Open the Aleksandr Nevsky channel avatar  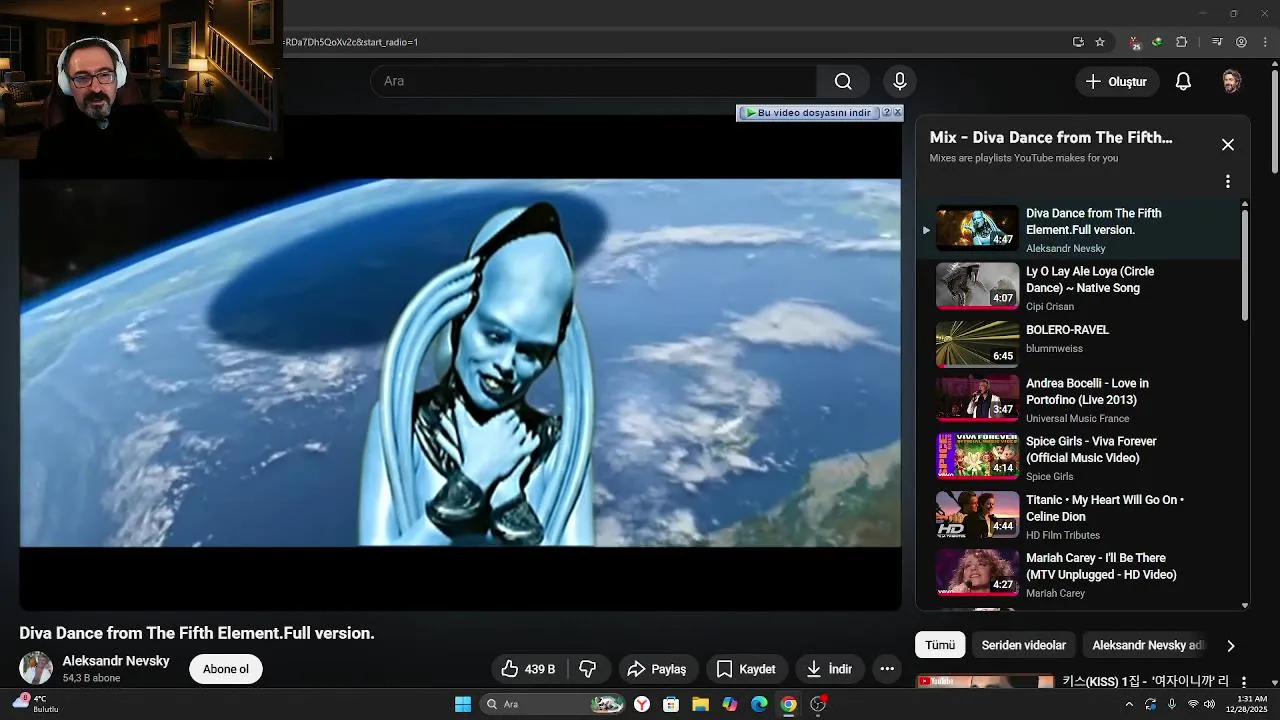36,668
